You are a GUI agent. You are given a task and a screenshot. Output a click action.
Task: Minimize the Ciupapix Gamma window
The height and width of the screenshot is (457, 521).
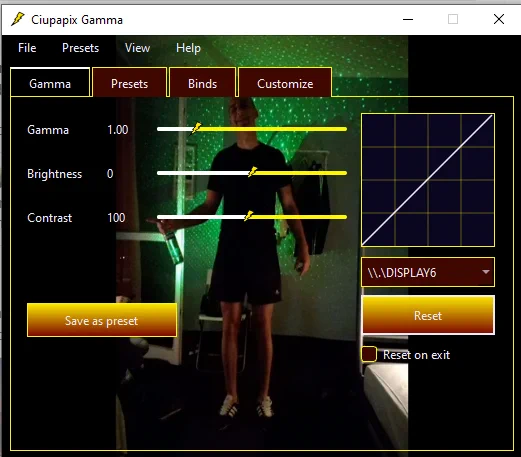click(408, 19)
